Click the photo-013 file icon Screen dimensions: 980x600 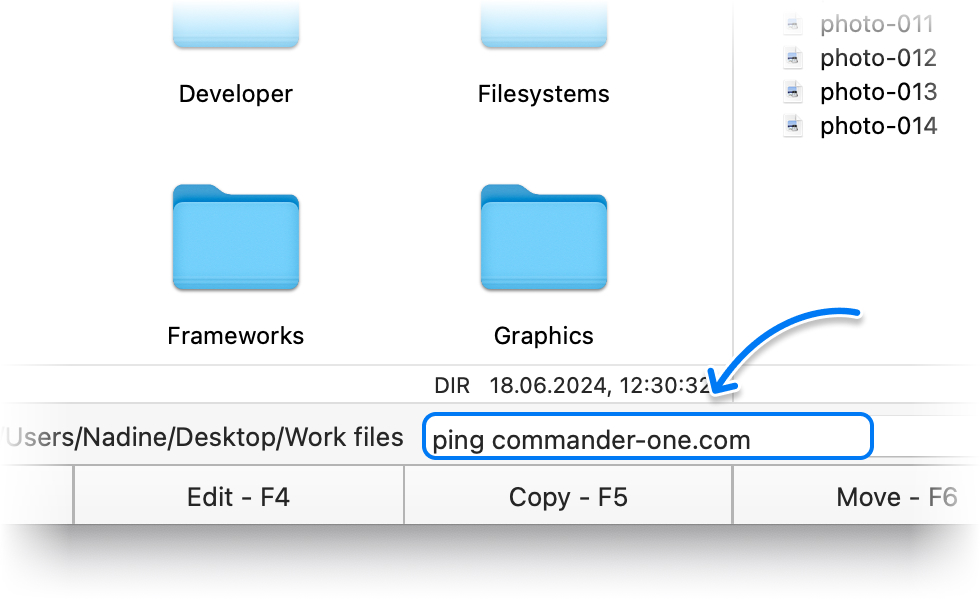(793, 92)
